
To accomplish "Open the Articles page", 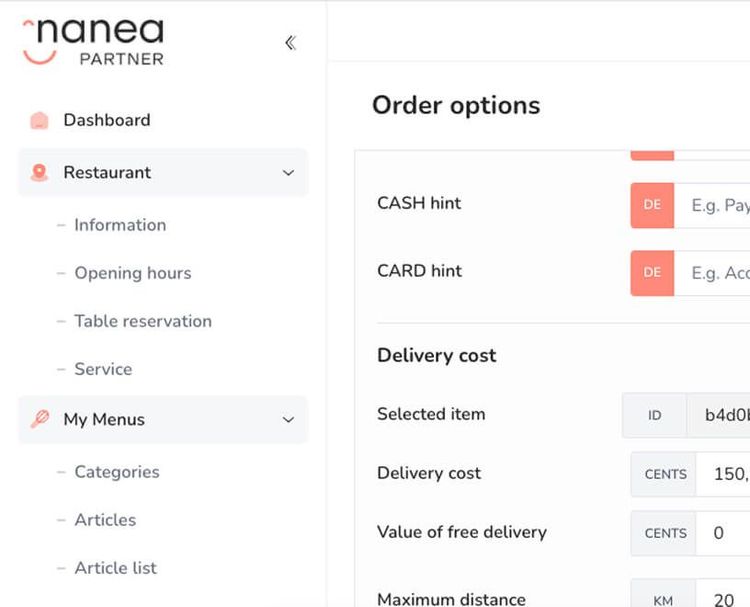I will point(105,520).
